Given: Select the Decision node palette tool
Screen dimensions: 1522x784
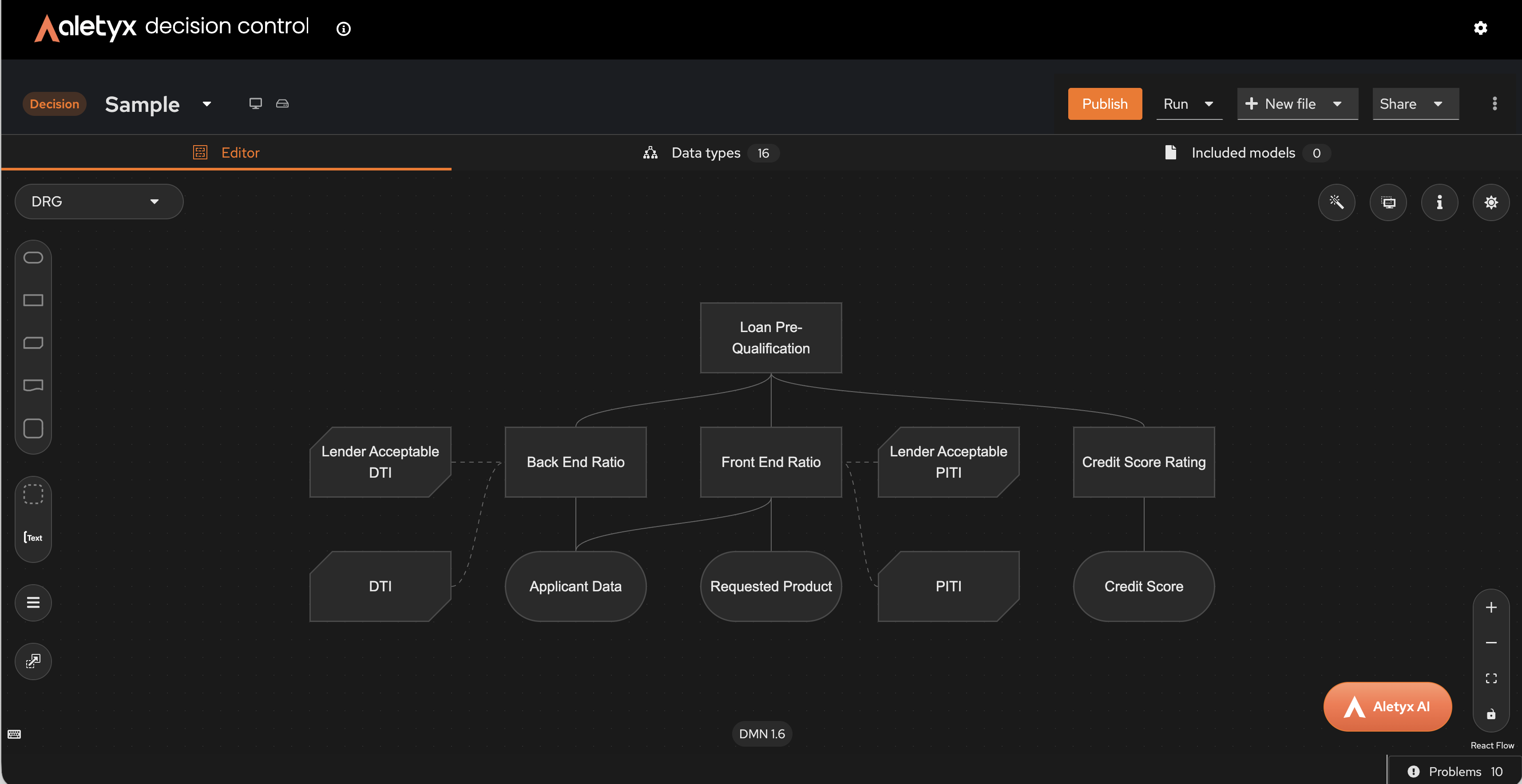Looking at the screenshot, I should point(33,300).
